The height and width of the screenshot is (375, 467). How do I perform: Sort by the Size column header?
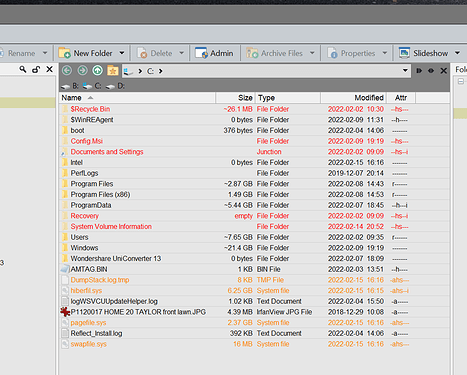point(236,98)
